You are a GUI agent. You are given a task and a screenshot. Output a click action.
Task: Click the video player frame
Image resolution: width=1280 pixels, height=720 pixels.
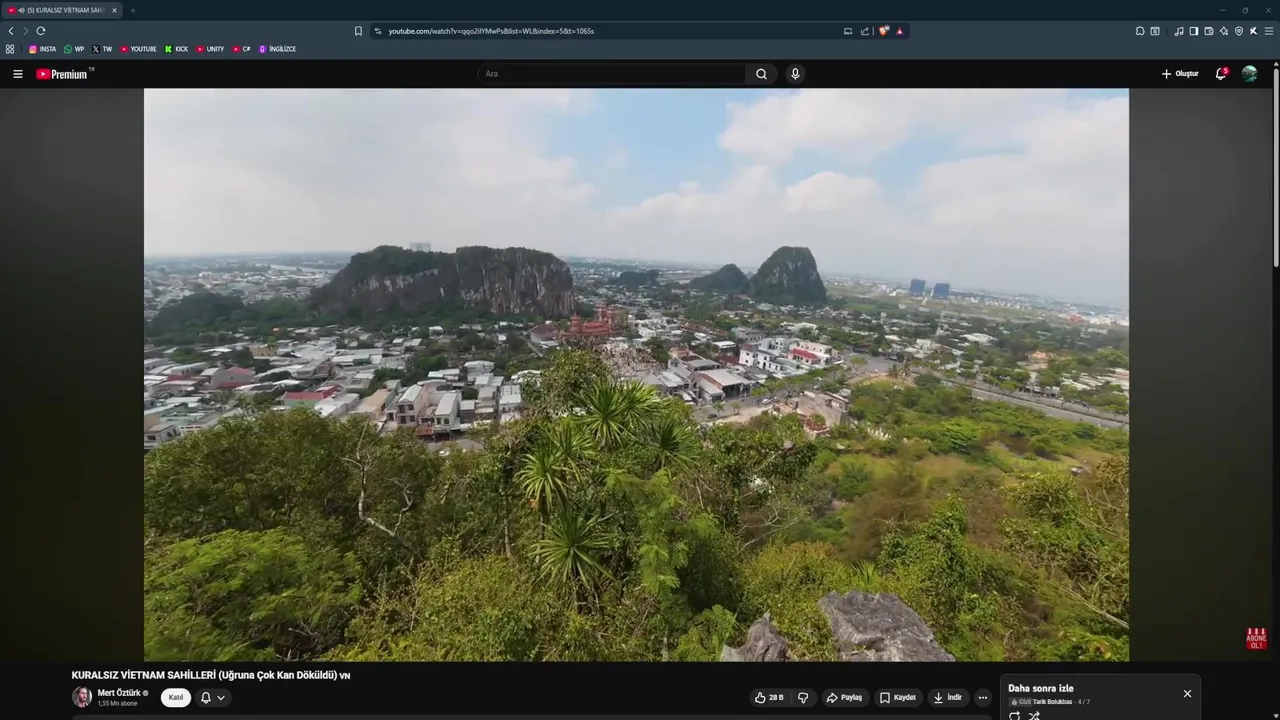(636, 375)
